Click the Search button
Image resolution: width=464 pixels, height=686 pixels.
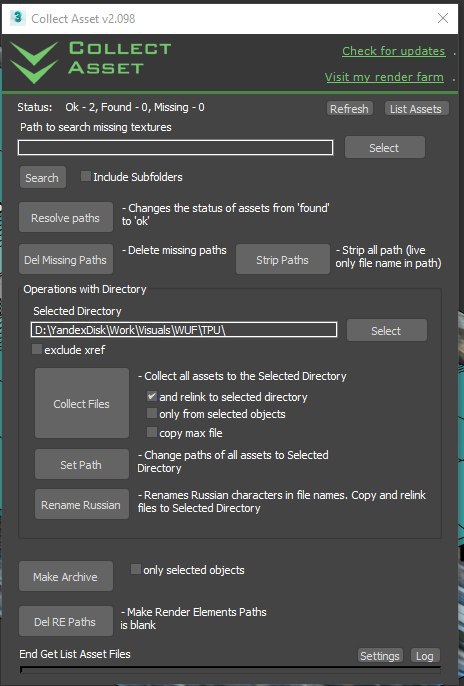(x=42, y=178)
